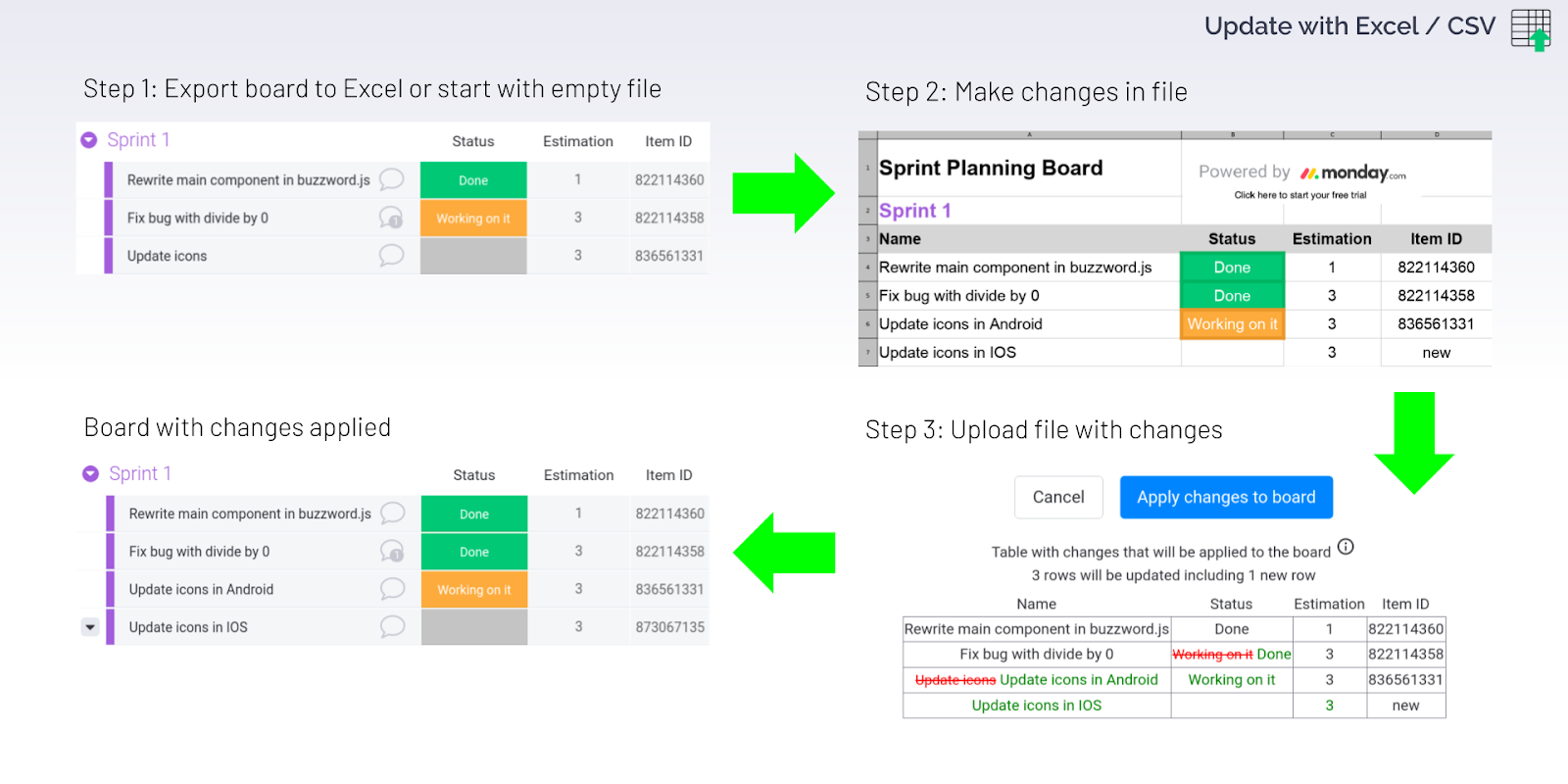Open comments on 'Rewrite main component in buzzword.js'

coord(390,180)
